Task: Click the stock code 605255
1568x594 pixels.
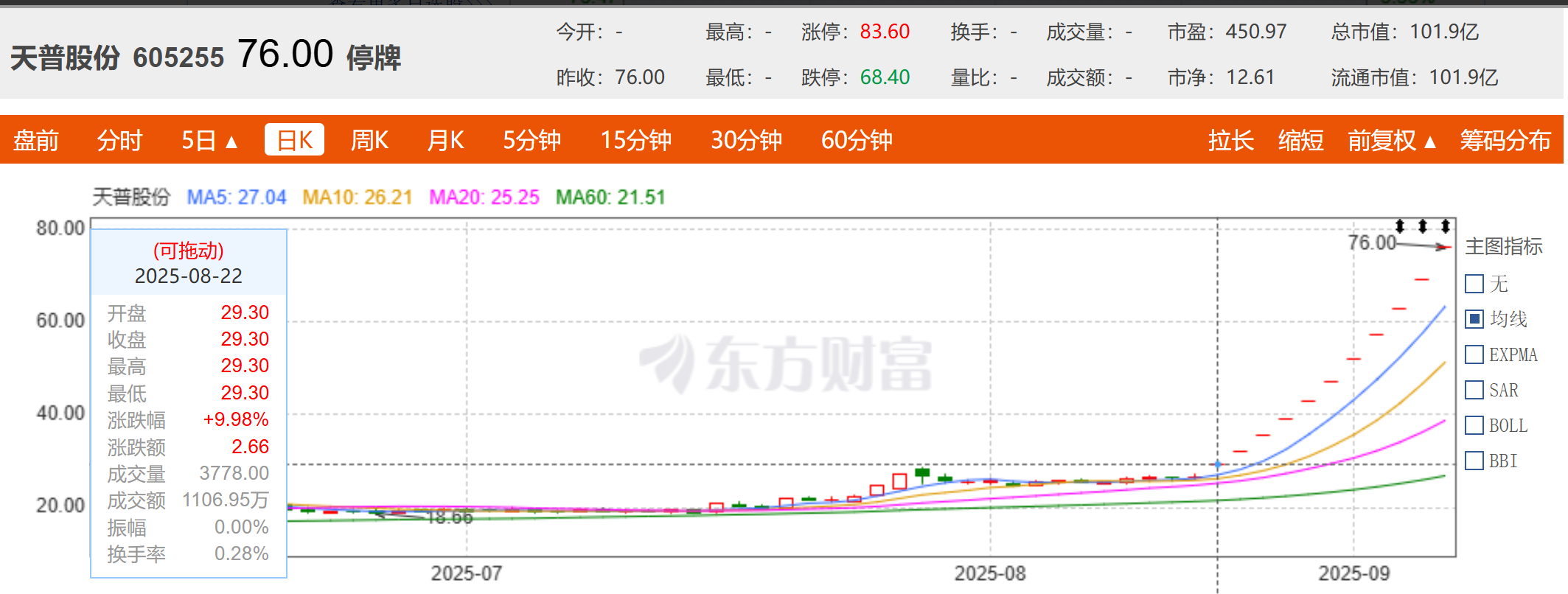Action: [178, 57]
